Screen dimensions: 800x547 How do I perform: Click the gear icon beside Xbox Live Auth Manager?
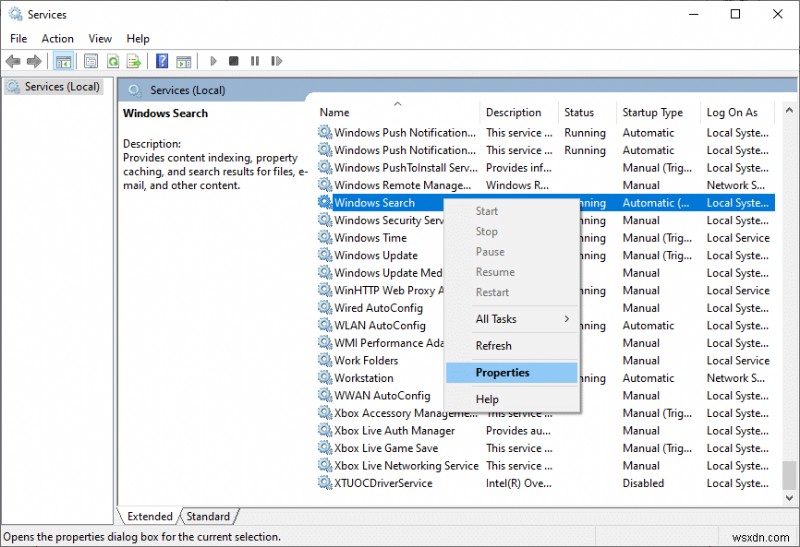coord(325,430)
